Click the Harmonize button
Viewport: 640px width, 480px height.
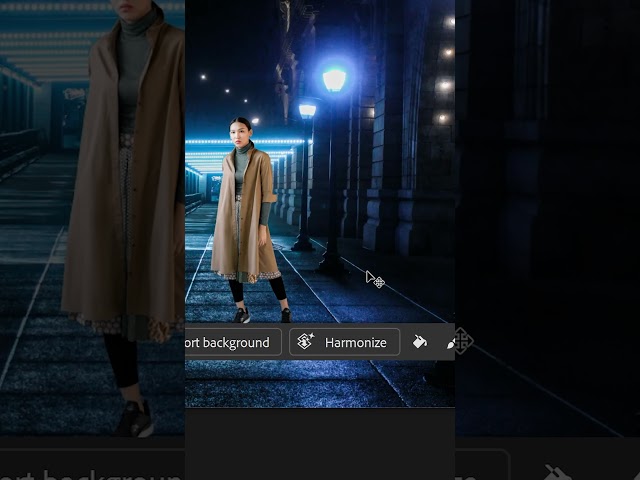click(x=344, y=342)
